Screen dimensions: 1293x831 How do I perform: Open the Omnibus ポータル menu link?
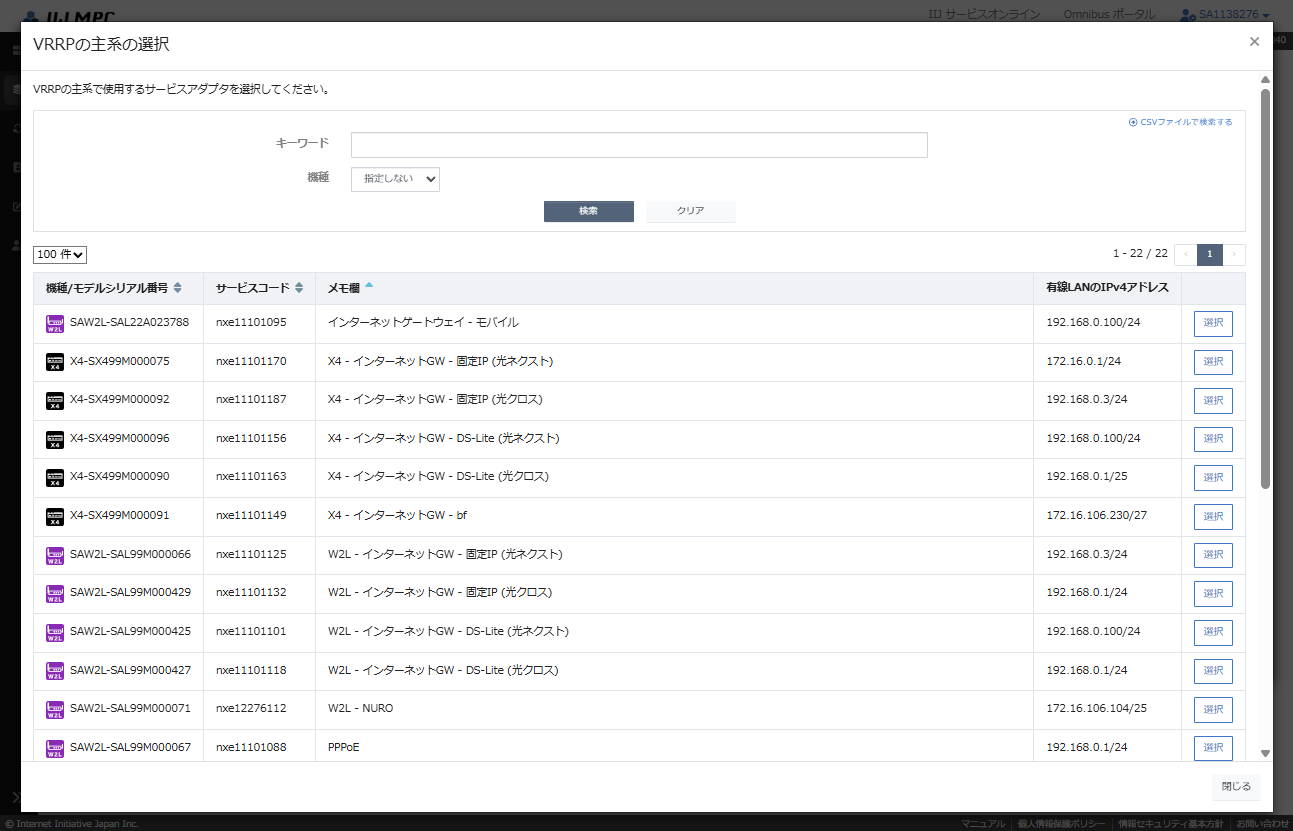1109,15
